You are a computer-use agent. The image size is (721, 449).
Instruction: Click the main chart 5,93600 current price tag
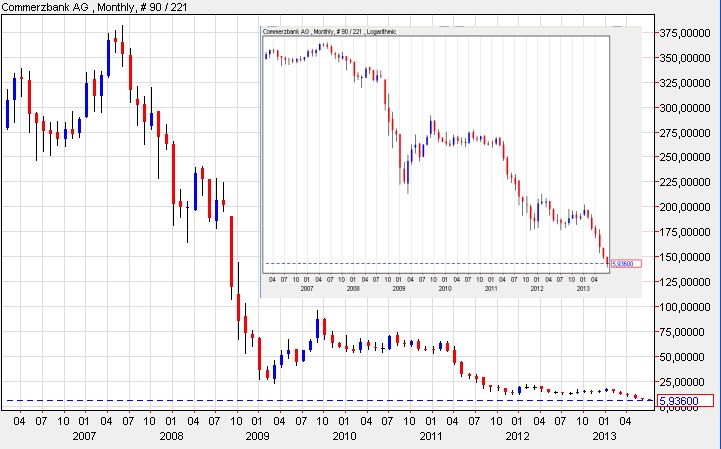tap(685, 401)
